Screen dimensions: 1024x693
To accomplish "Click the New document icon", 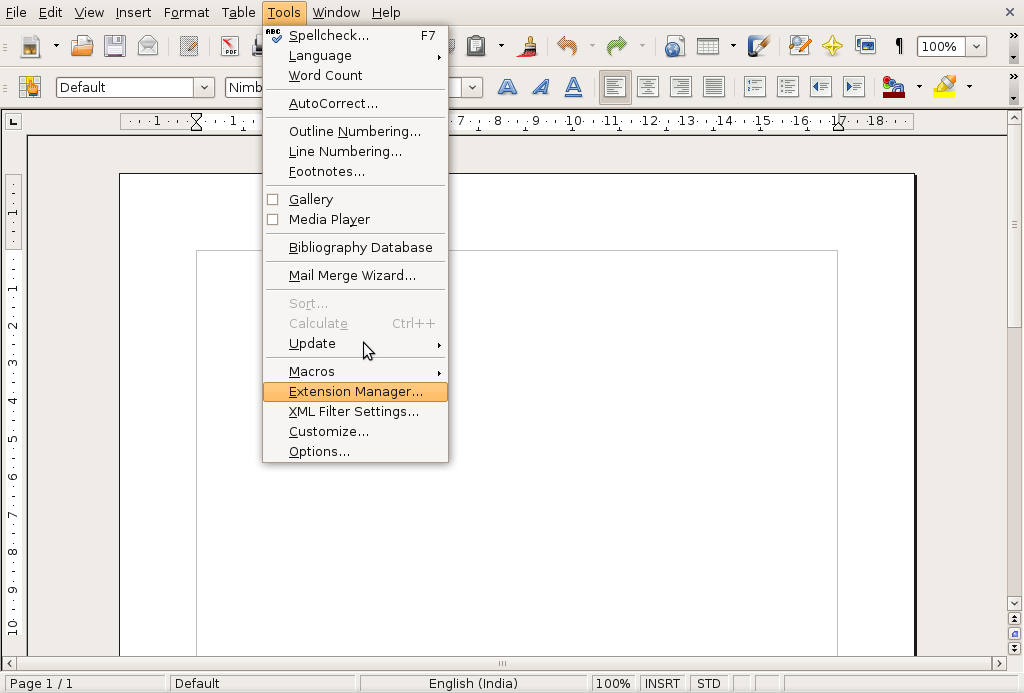I will coord(30,46).
